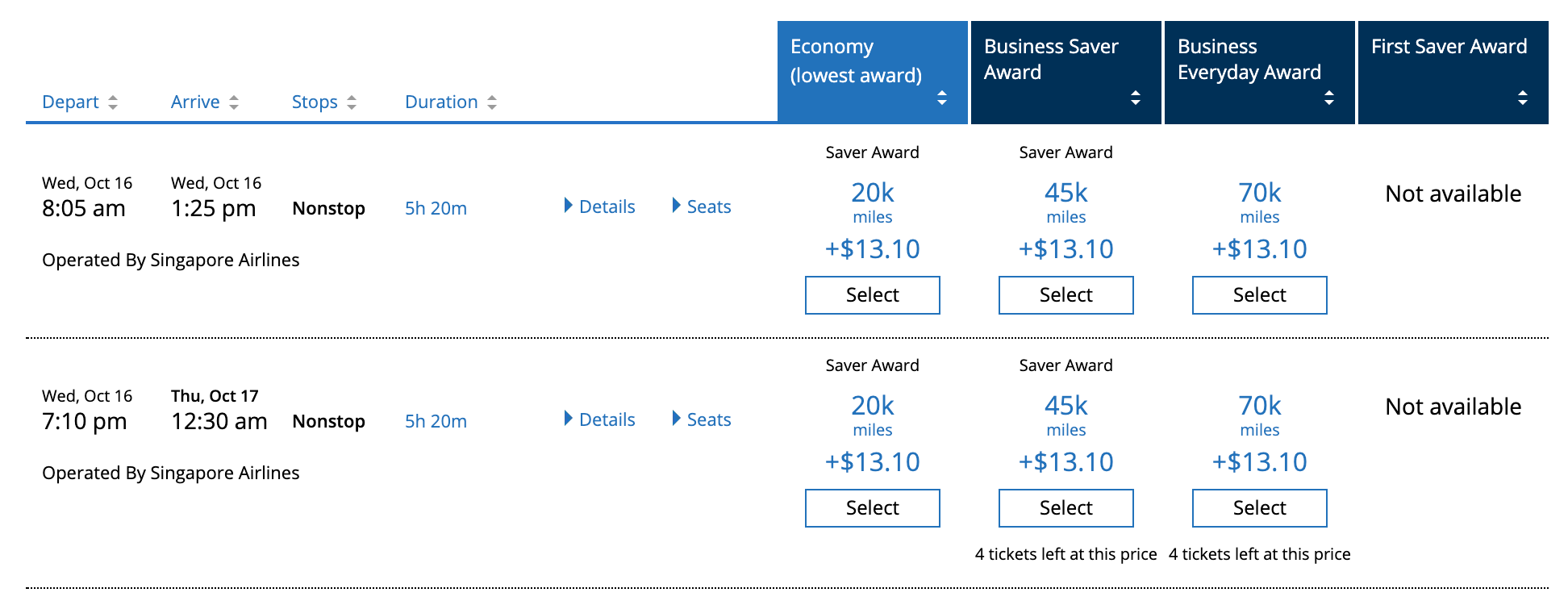Sort Business Saver Award column arrows
1568x605 pixels.
click(1136, 98)
